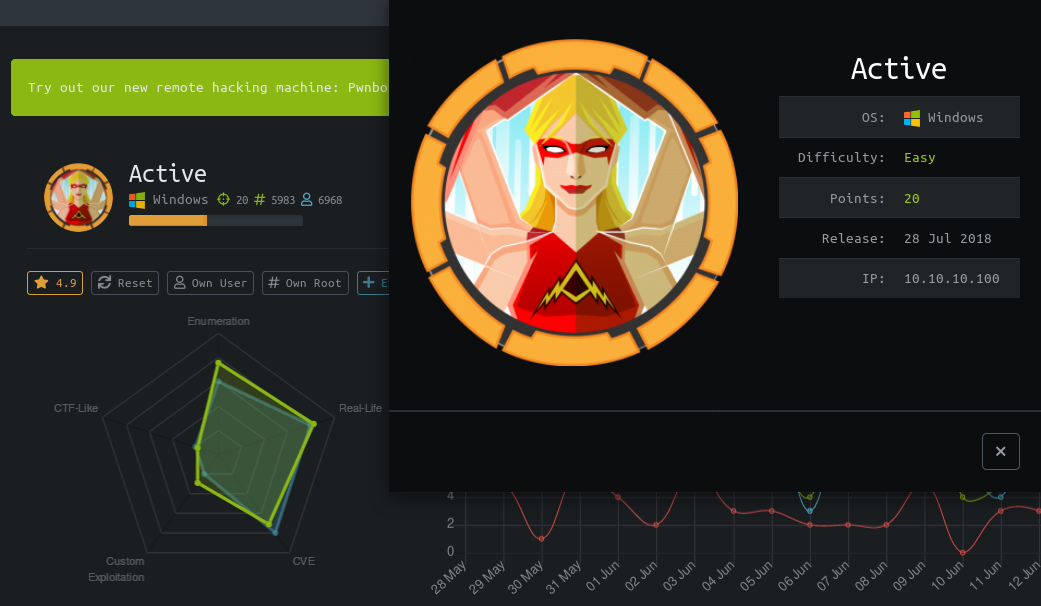Click the 06 Jun blue chart point
The height and width of the screenshot is (606, 1041).
809,511
